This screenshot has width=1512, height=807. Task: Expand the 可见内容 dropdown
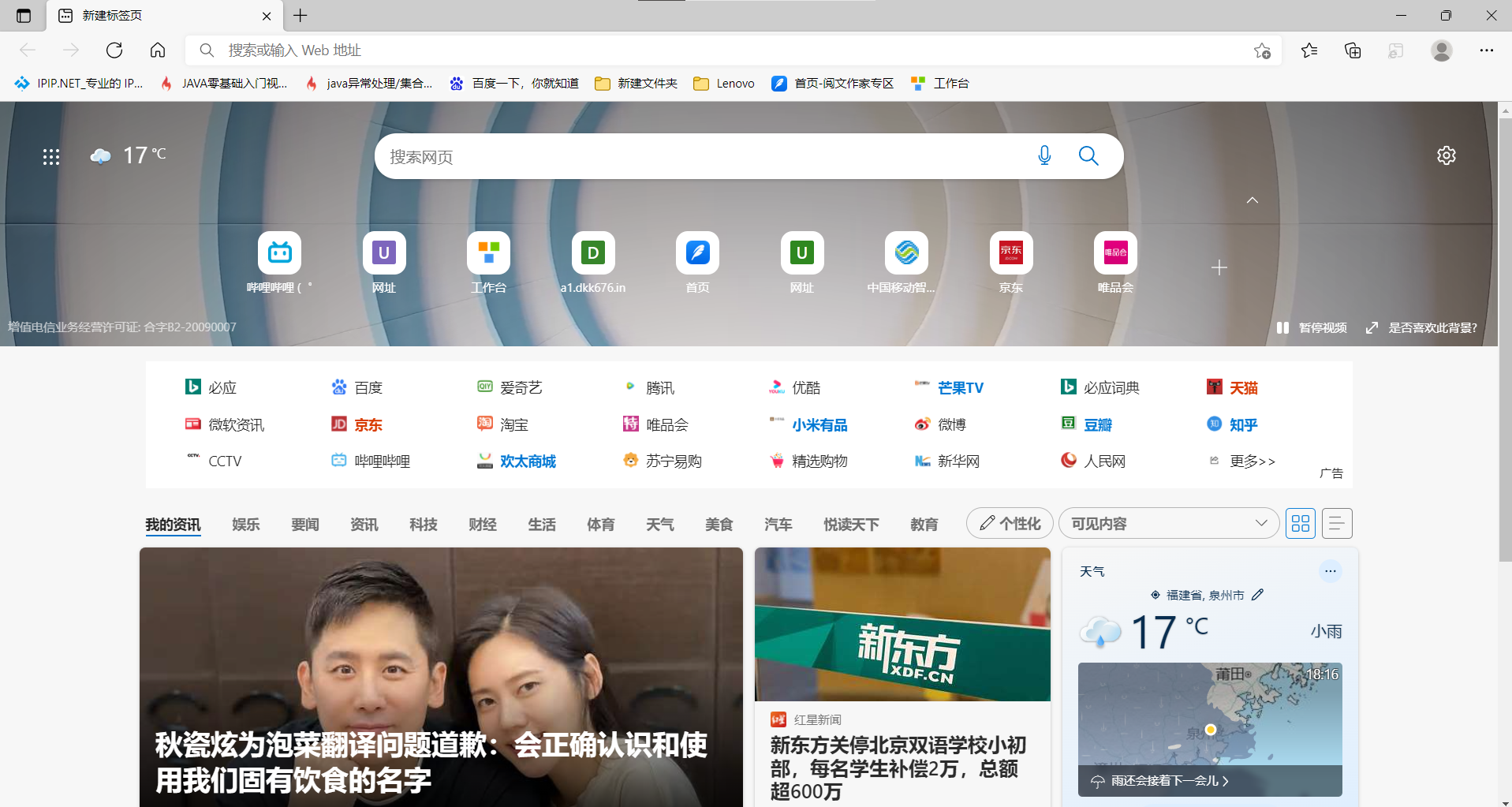(1168, 524)
